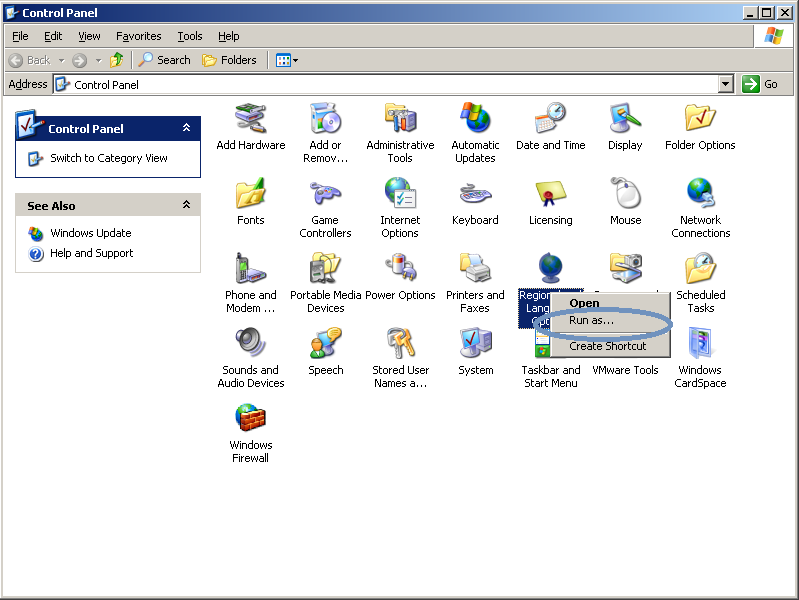Open the Add Hardware applet

click(250, 118)
